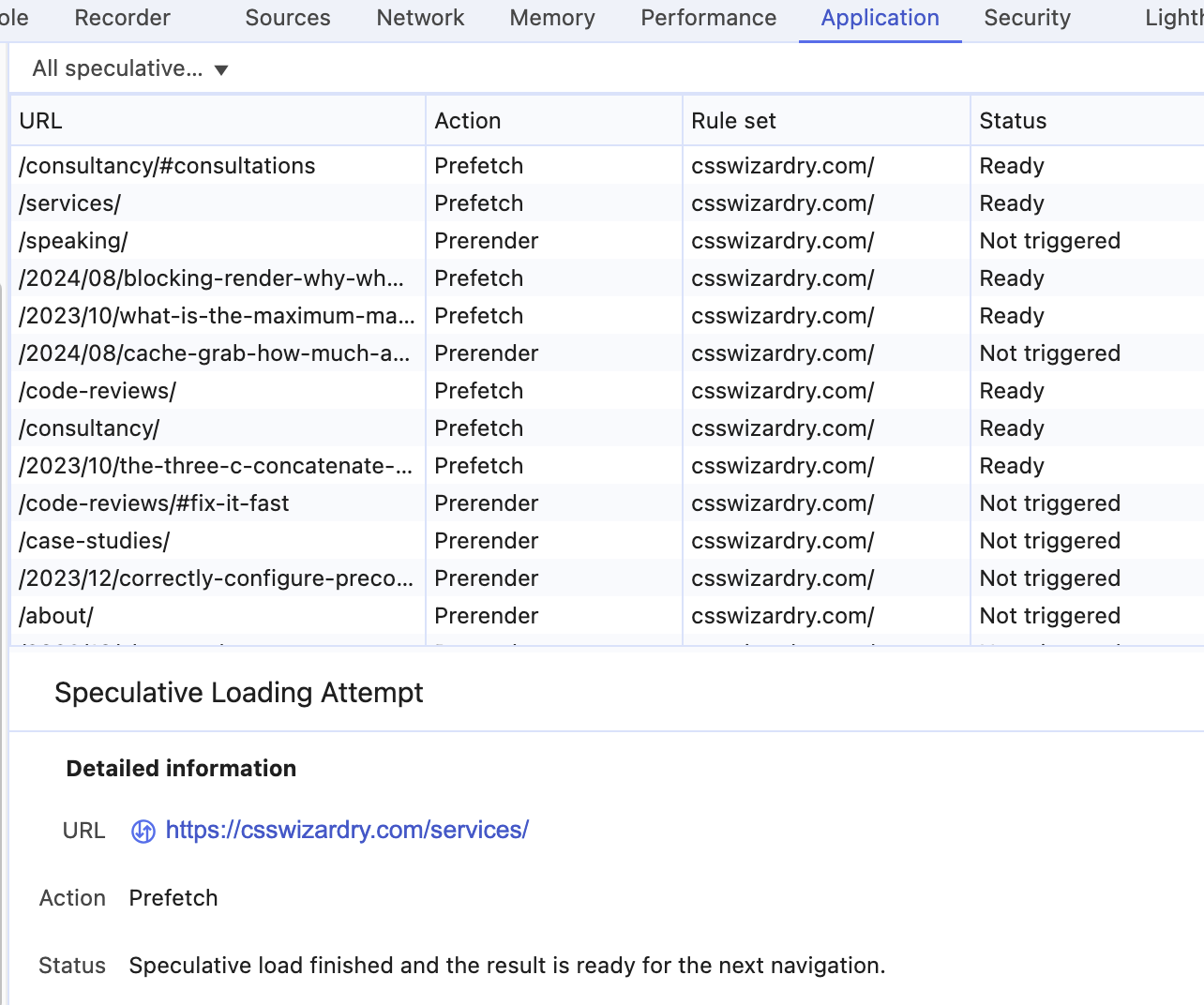Screen dimensions: 1204x1005
Task: Sort table by Status column header
Action: pyautogui.click(x=1088, y=120)
